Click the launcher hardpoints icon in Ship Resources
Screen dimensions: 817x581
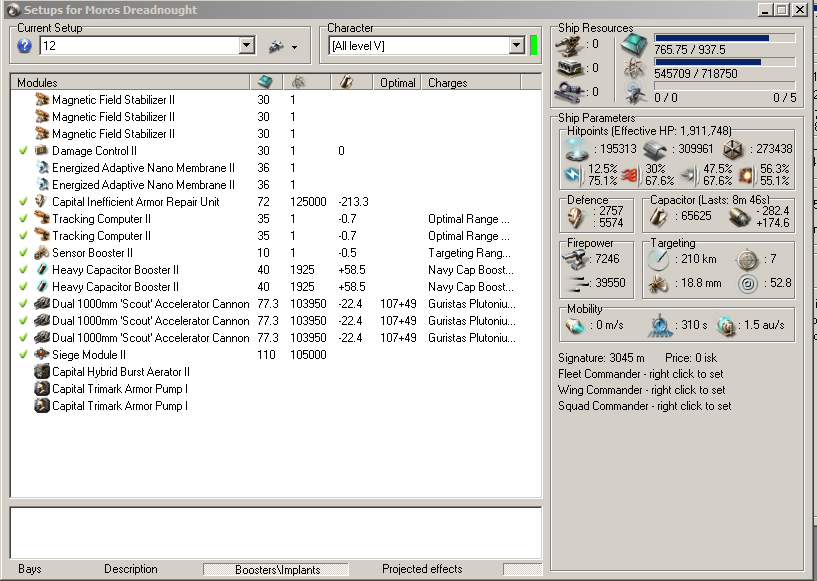pyautogui.click(x=569, y=68)
